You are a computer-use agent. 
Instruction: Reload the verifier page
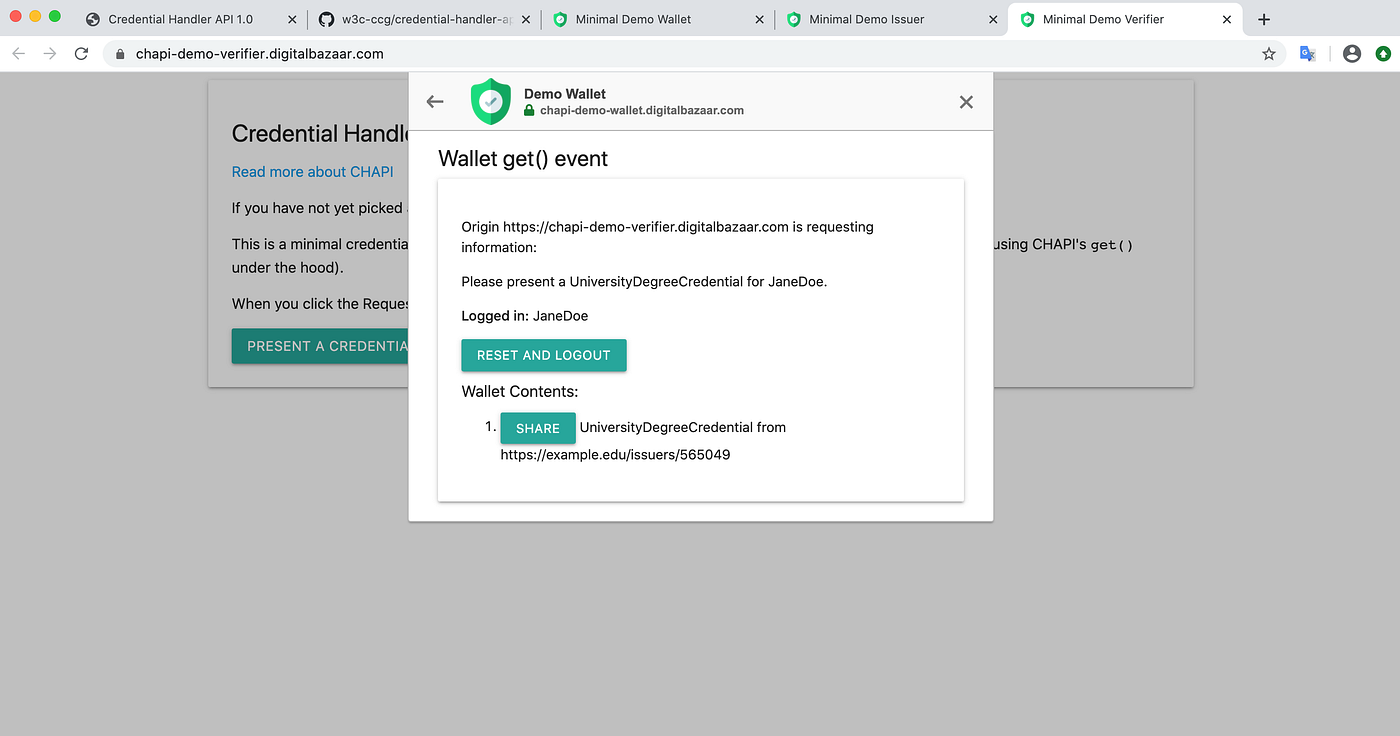tap(82, 54)
